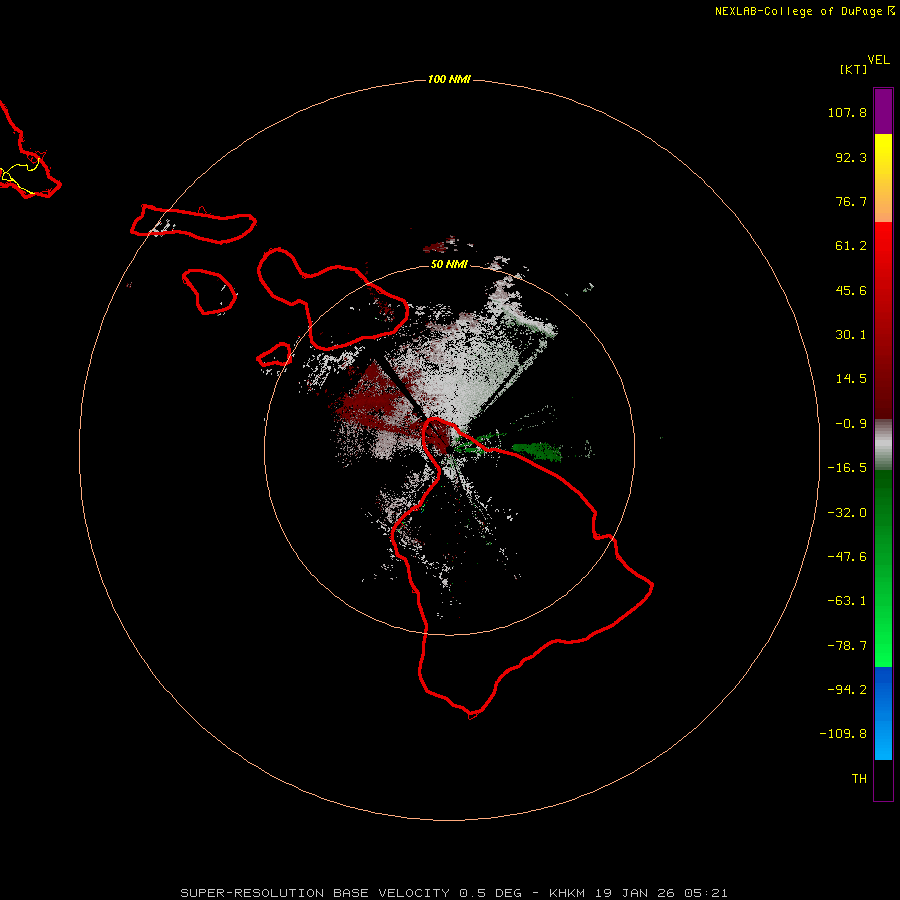The image size is (900, 900).
Task: Click the 100 NMI range ring label
Action: tap(449, 79)
